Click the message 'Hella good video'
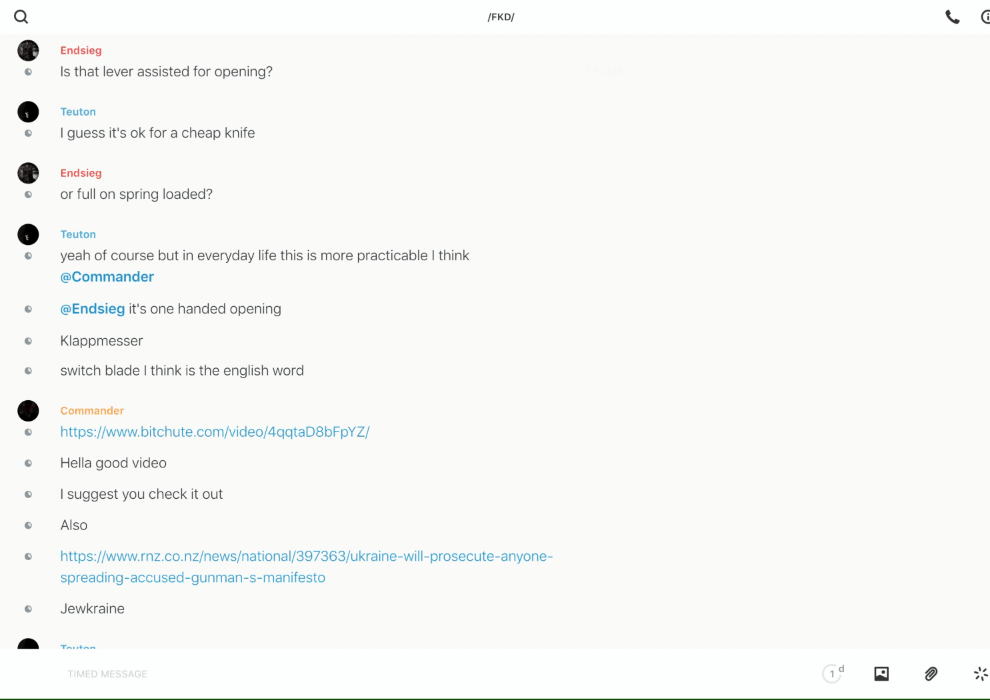 [113, 463]
